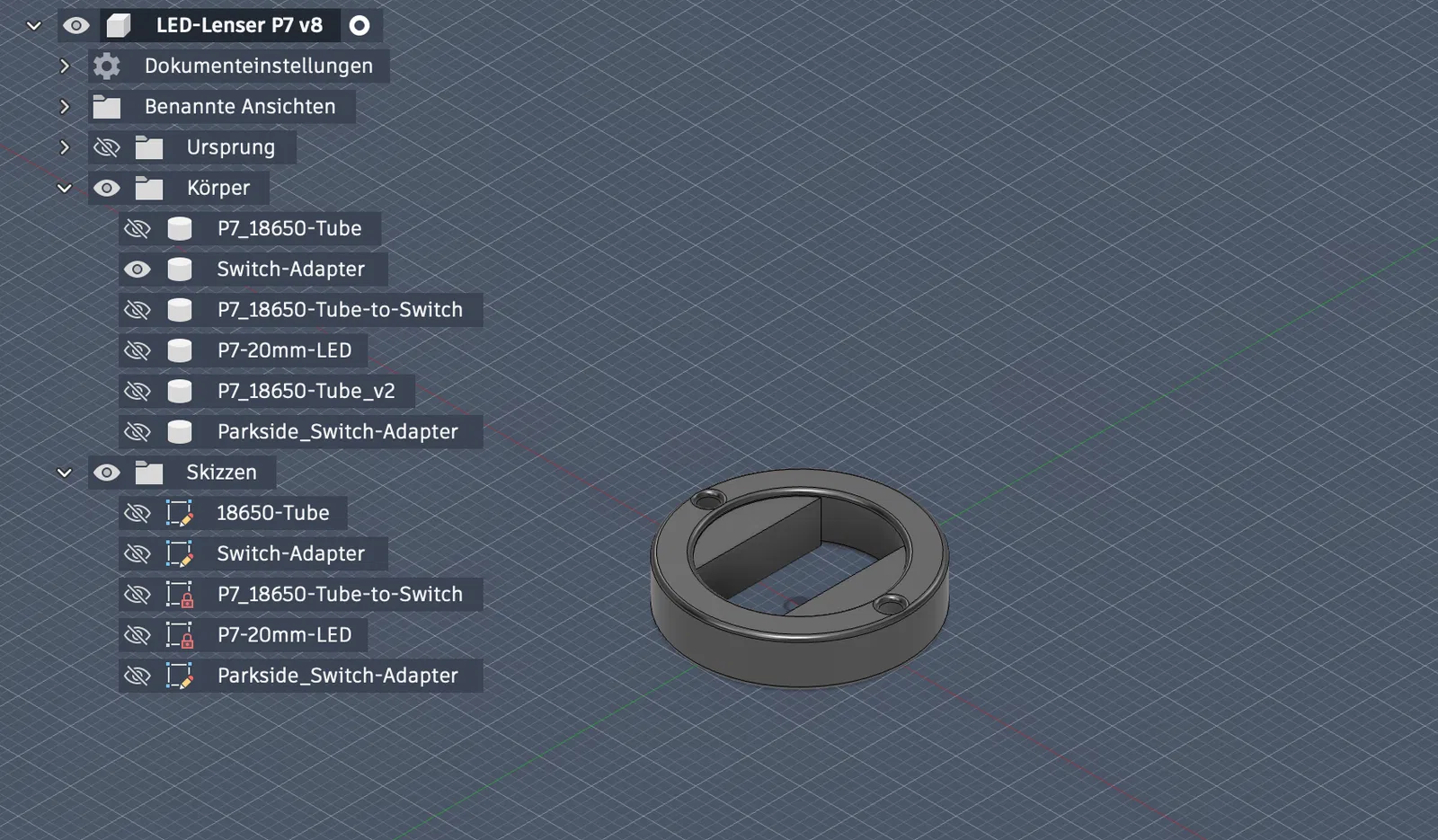Select the P7_18650-Tube-to-Switch body name
1438x840 pixels.
[x=340, y=310]
